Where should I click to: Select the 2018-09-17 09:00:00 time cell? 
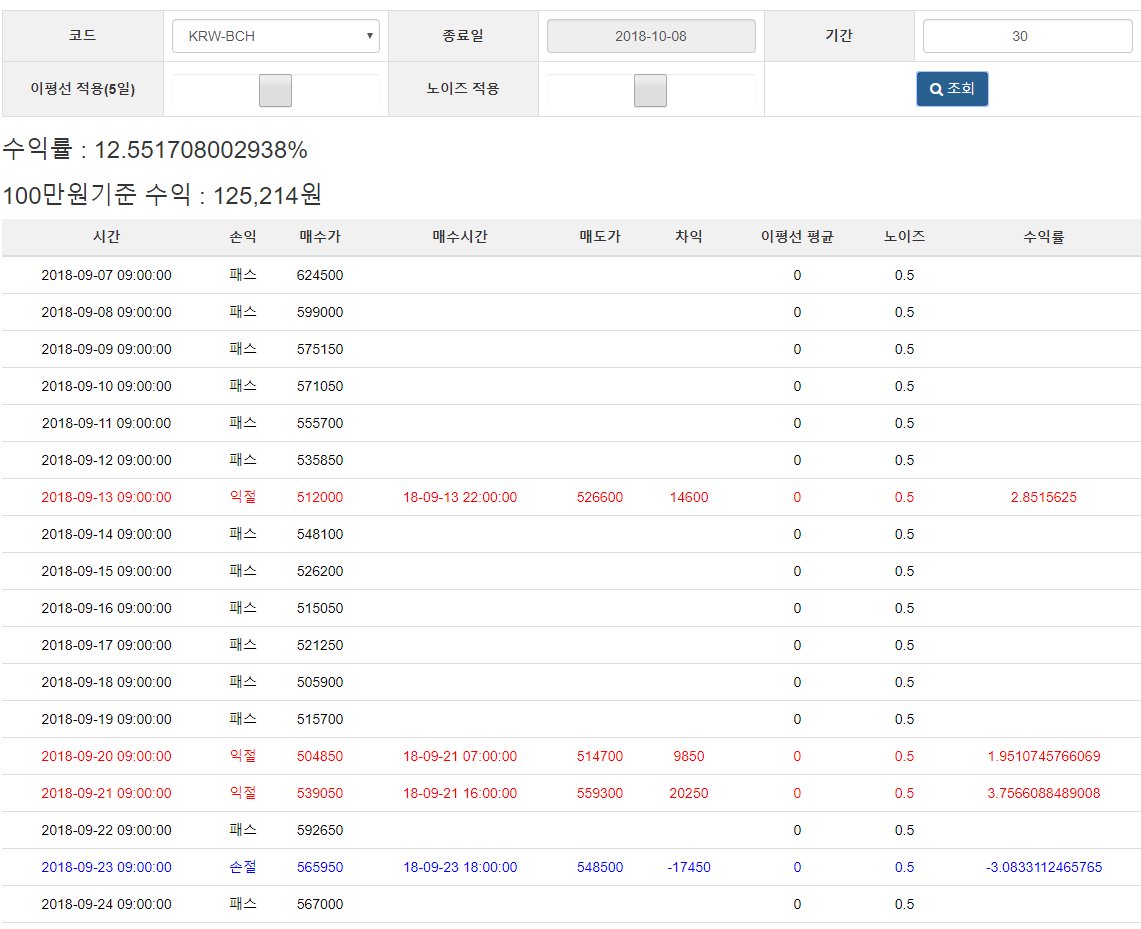[106, 645]
